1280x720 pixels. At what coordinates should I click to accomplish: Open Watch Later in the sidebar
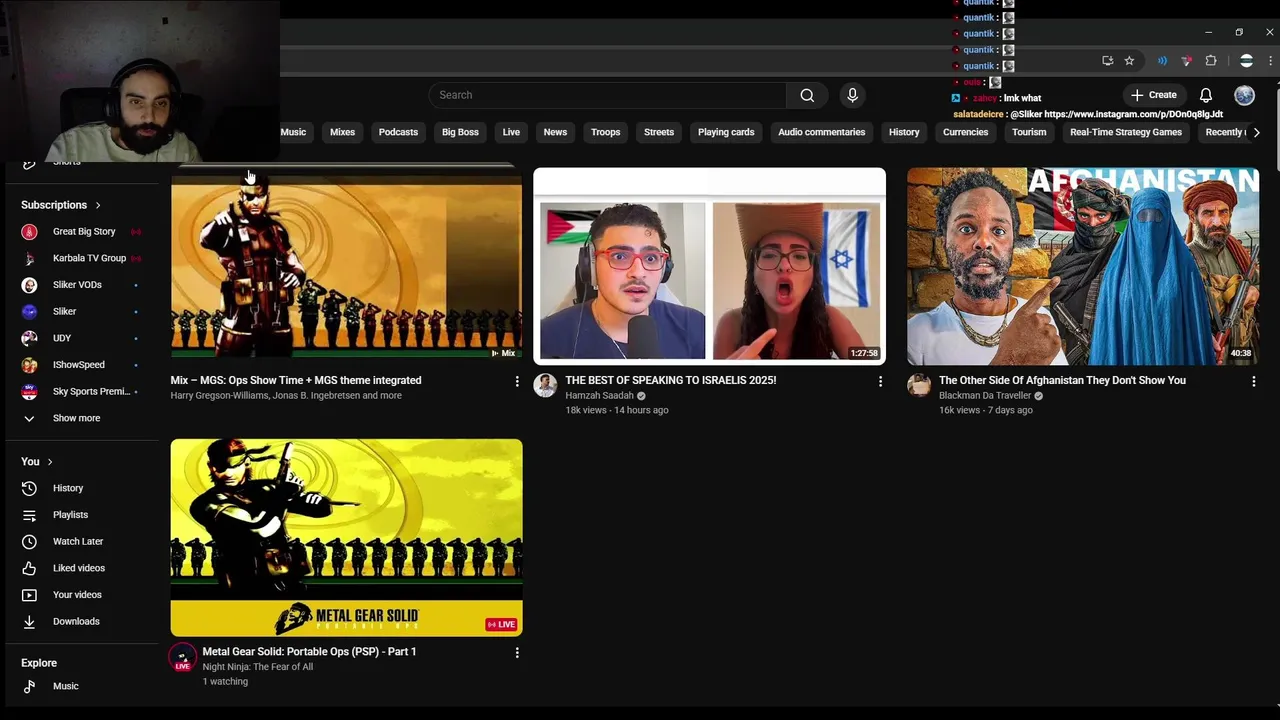click(80, 541)
